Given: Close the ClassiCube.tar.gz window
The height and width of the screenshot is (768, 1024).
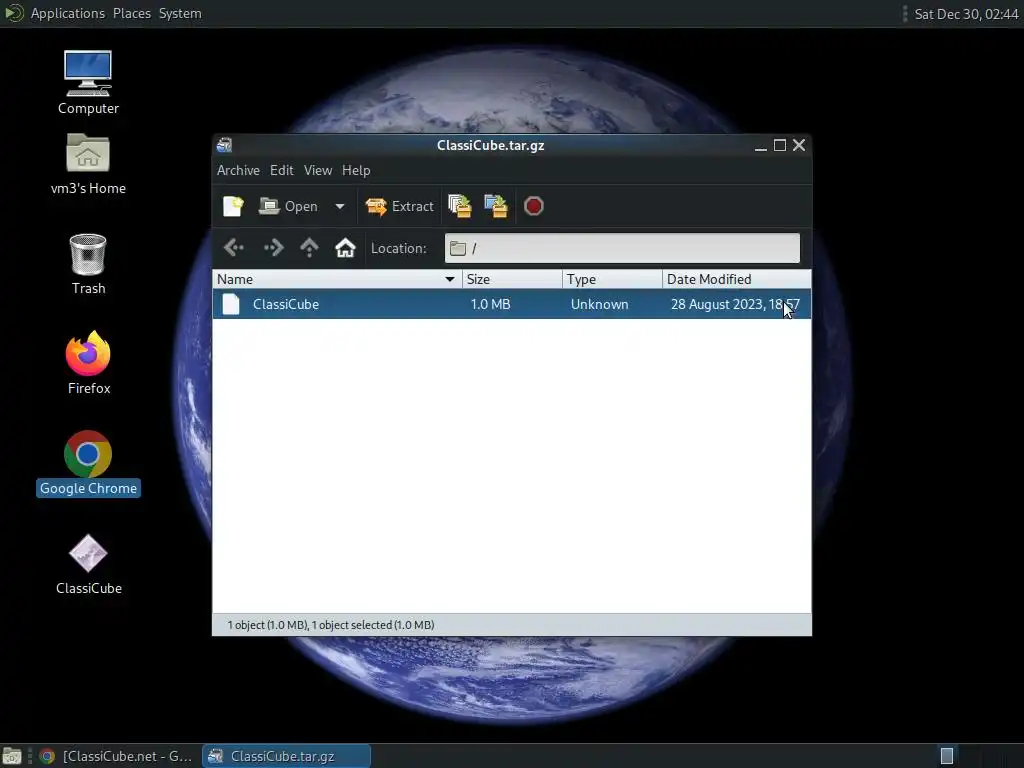Looking at the screenshot, I should [x=799, y=145].
